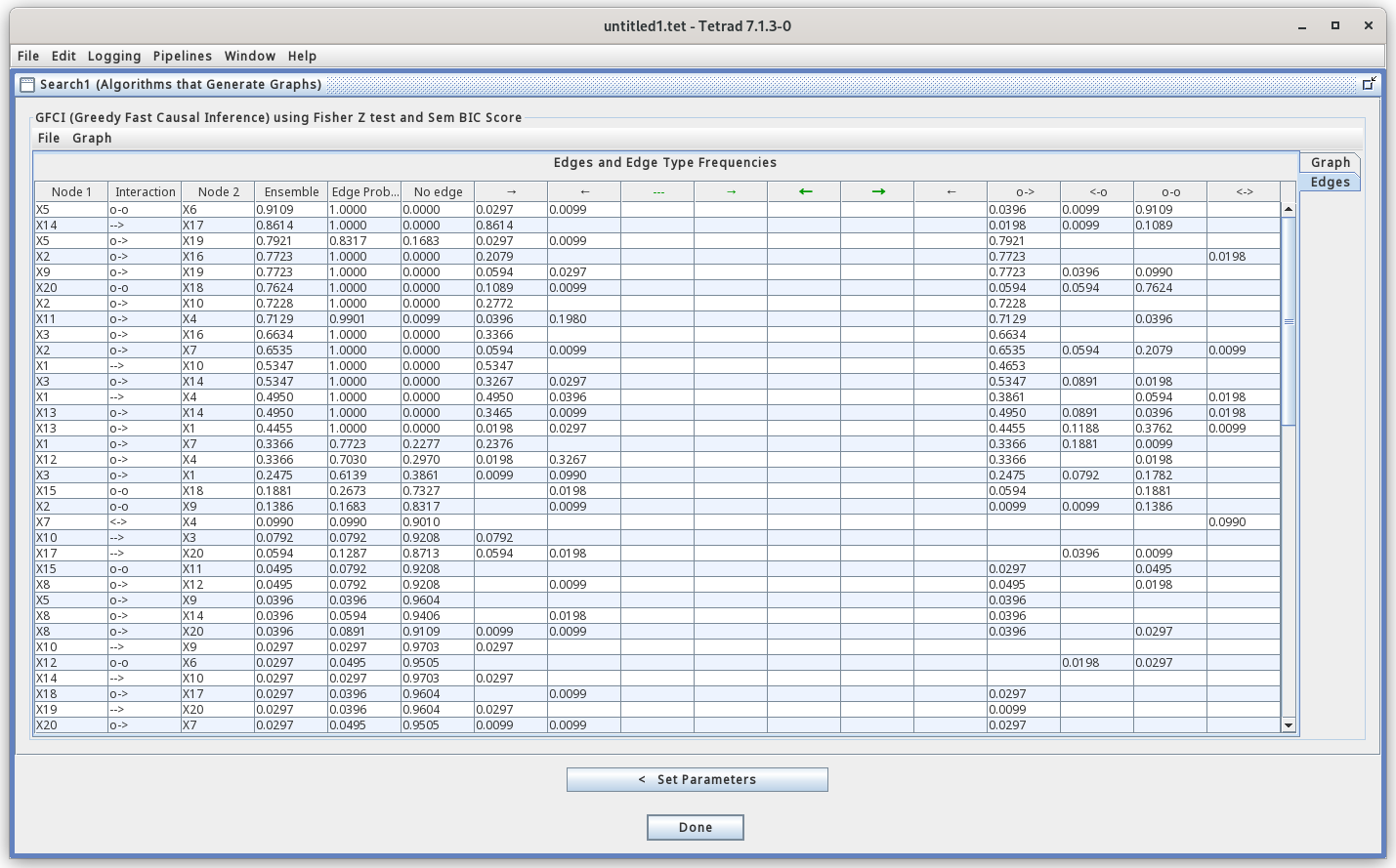
Task: Click the blue leftward arrow edge-type column header
Action: tap(583, 191)
